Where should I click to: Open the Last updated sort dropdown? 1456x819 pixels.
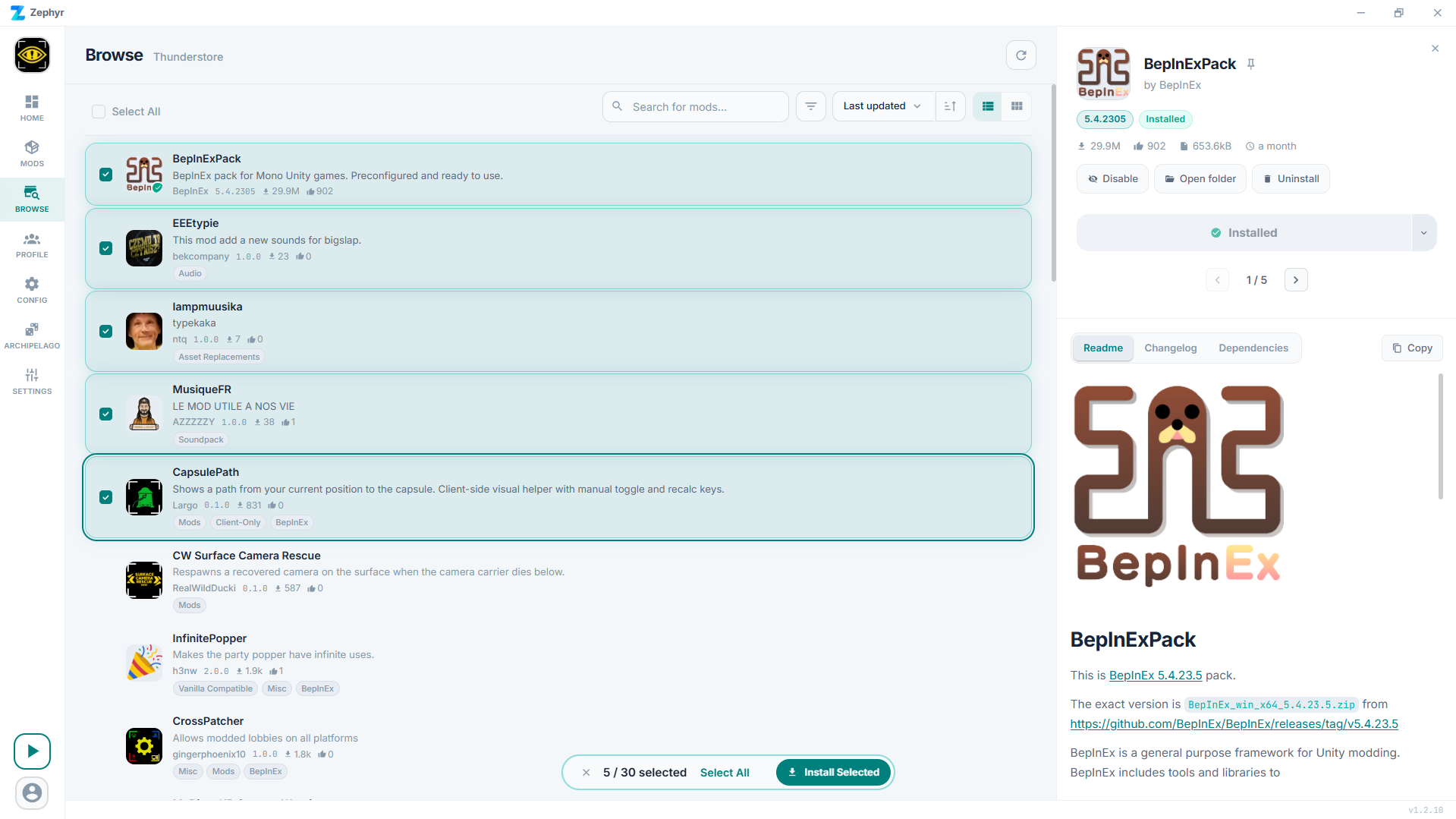[x=882, y=106]
